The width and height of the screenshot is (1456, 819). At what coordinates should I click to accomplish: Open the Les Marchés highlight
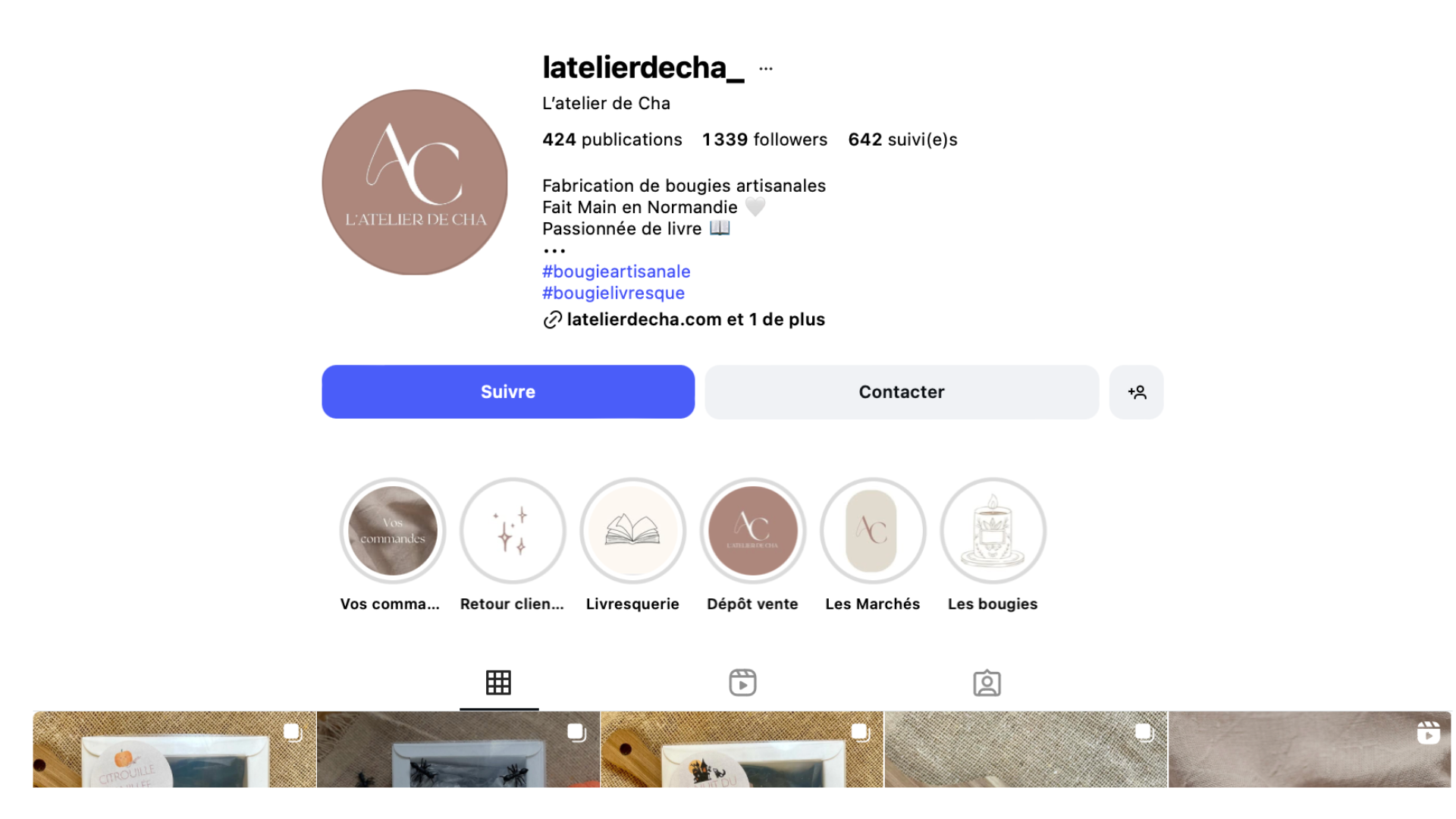[872, 530]
